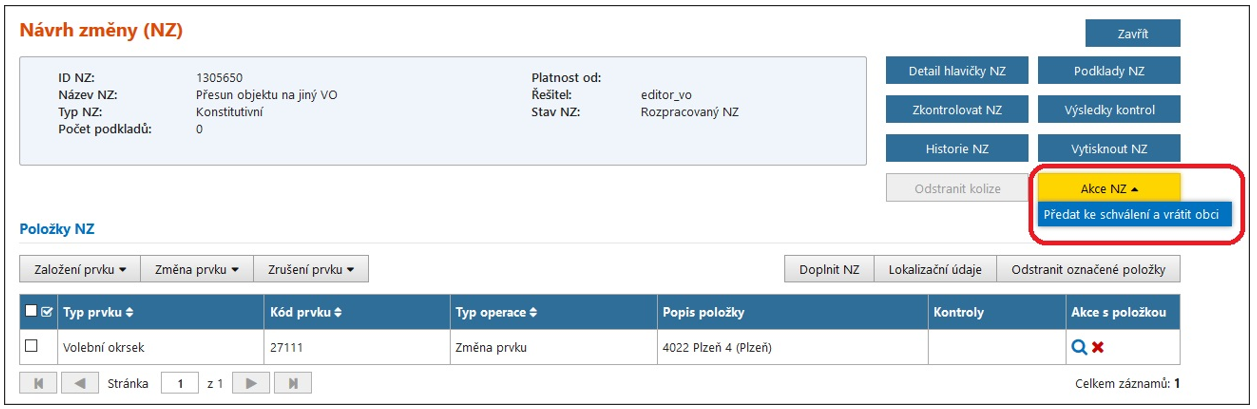The height and width of the screenshot is (409, 1257).
Task: Tick the Volební okrsek row checkbox
Action: (31, 346)
